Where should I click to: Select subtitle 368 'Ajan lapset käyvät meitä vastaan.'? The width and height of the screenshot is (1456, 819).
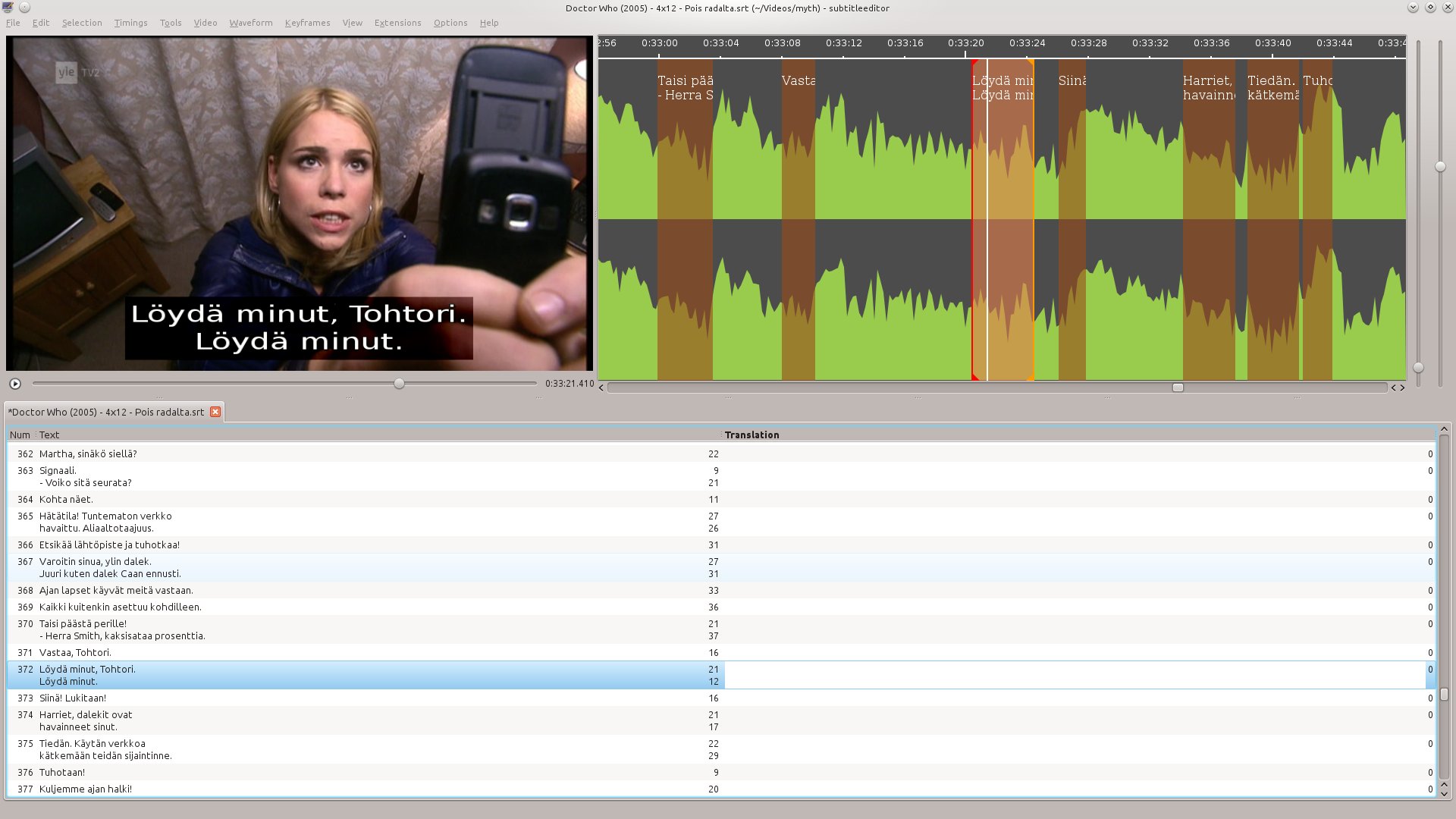tap(720, 590)
